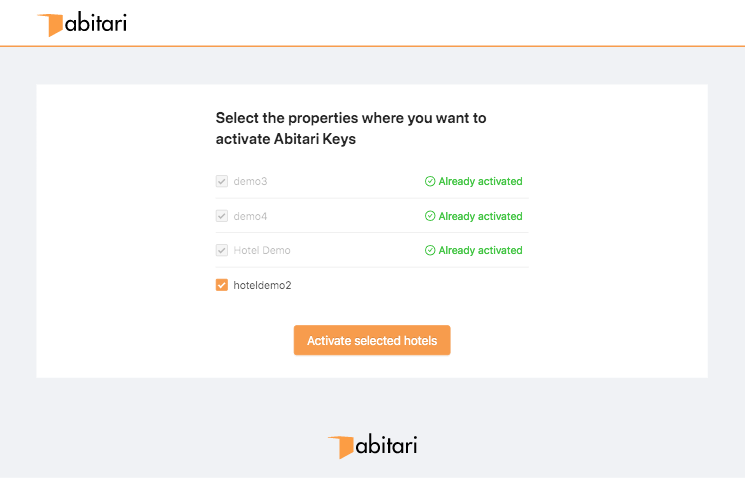Click Already activated text for demo4
Viewport: 746px width, 482px height.
point(480,216)
